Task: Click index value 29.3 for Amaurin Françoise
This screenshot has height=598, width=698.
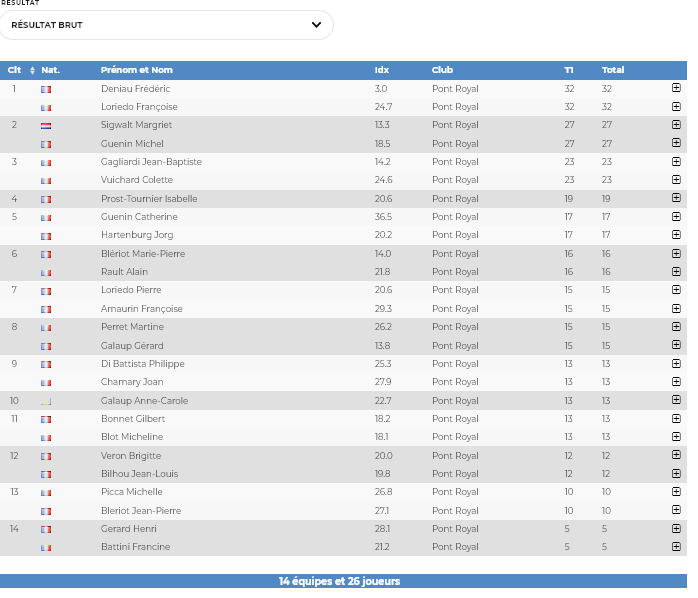Action: (383, 309)
